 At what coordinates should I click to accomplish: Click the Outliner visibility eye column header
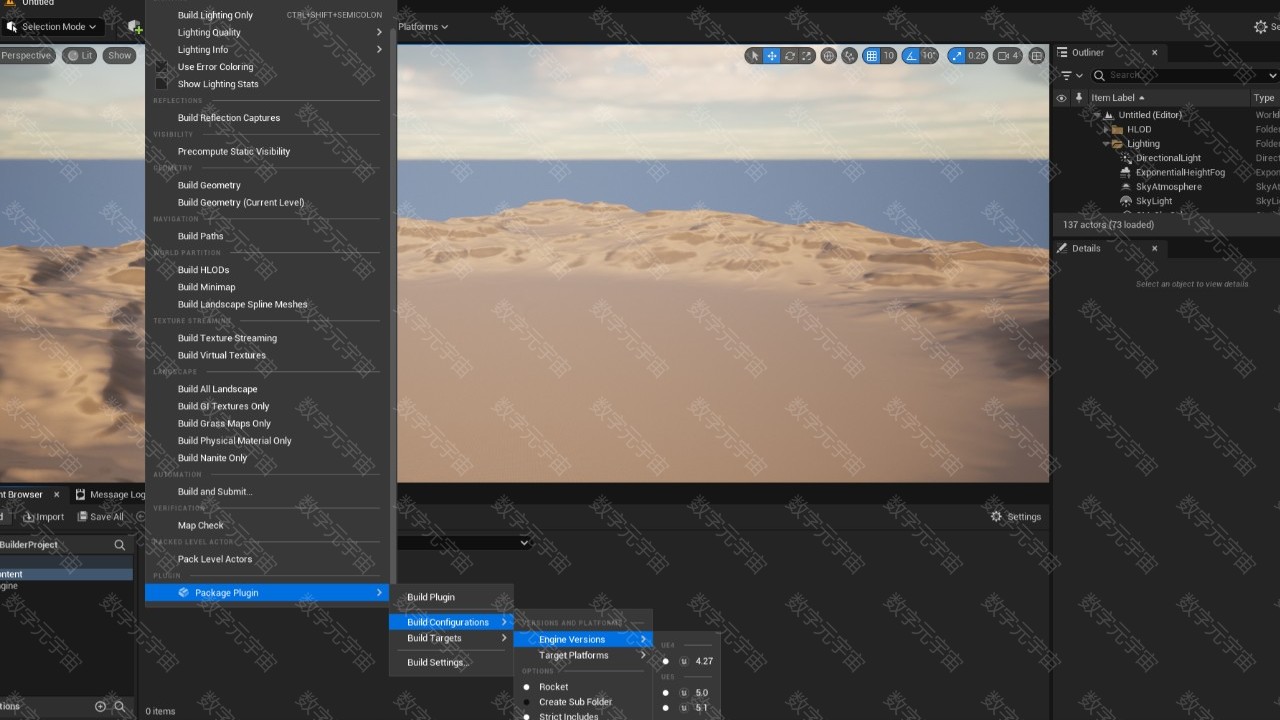coord(1061,98)
